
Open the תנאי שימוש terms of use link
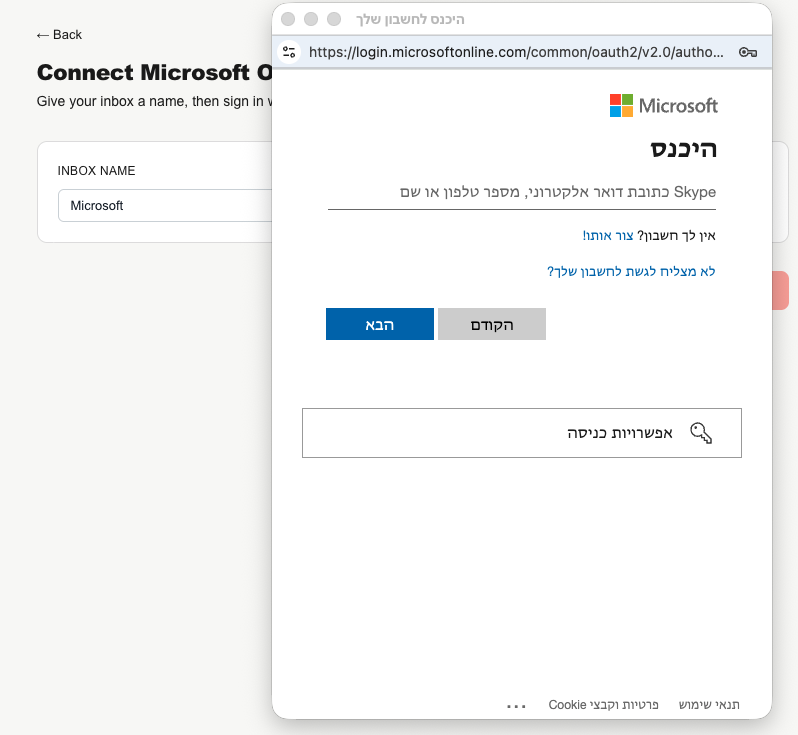tap(709, 705)
